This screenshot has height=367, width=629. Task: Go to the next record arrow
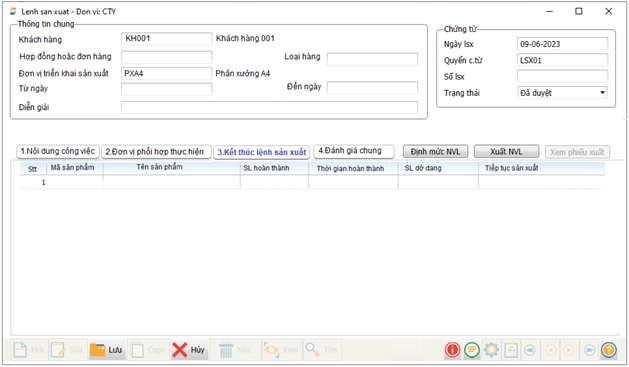[x=569, y=350]
